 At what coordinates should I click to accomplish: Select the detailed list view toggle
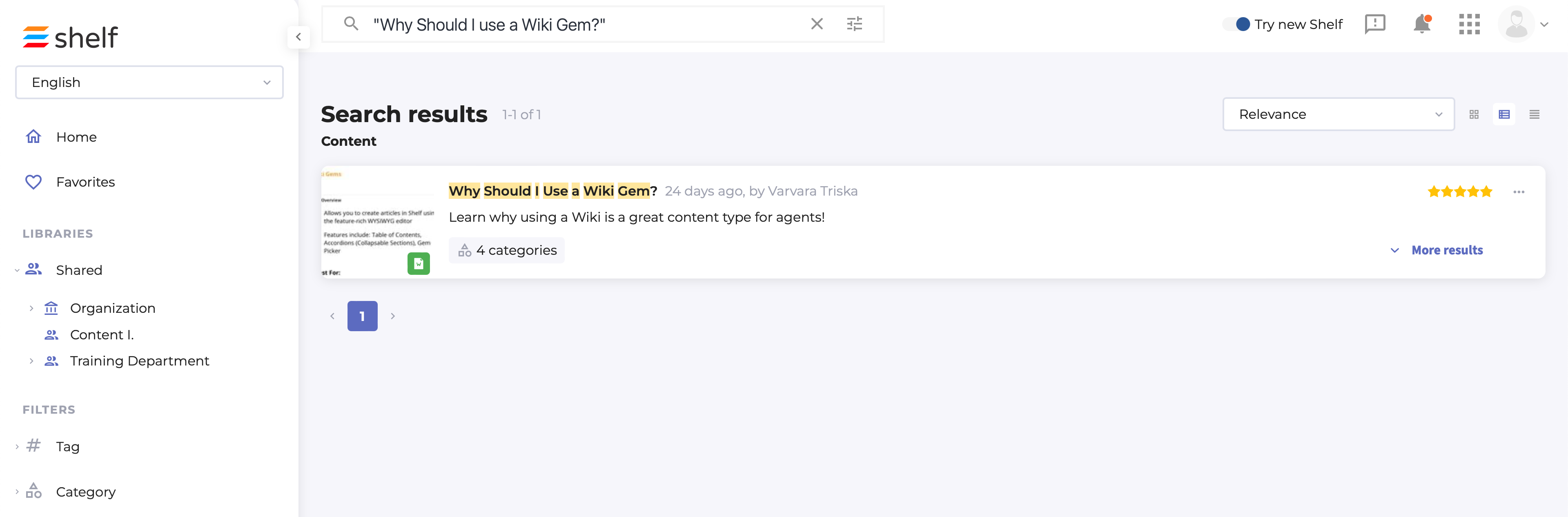[x=1504, y=114]
